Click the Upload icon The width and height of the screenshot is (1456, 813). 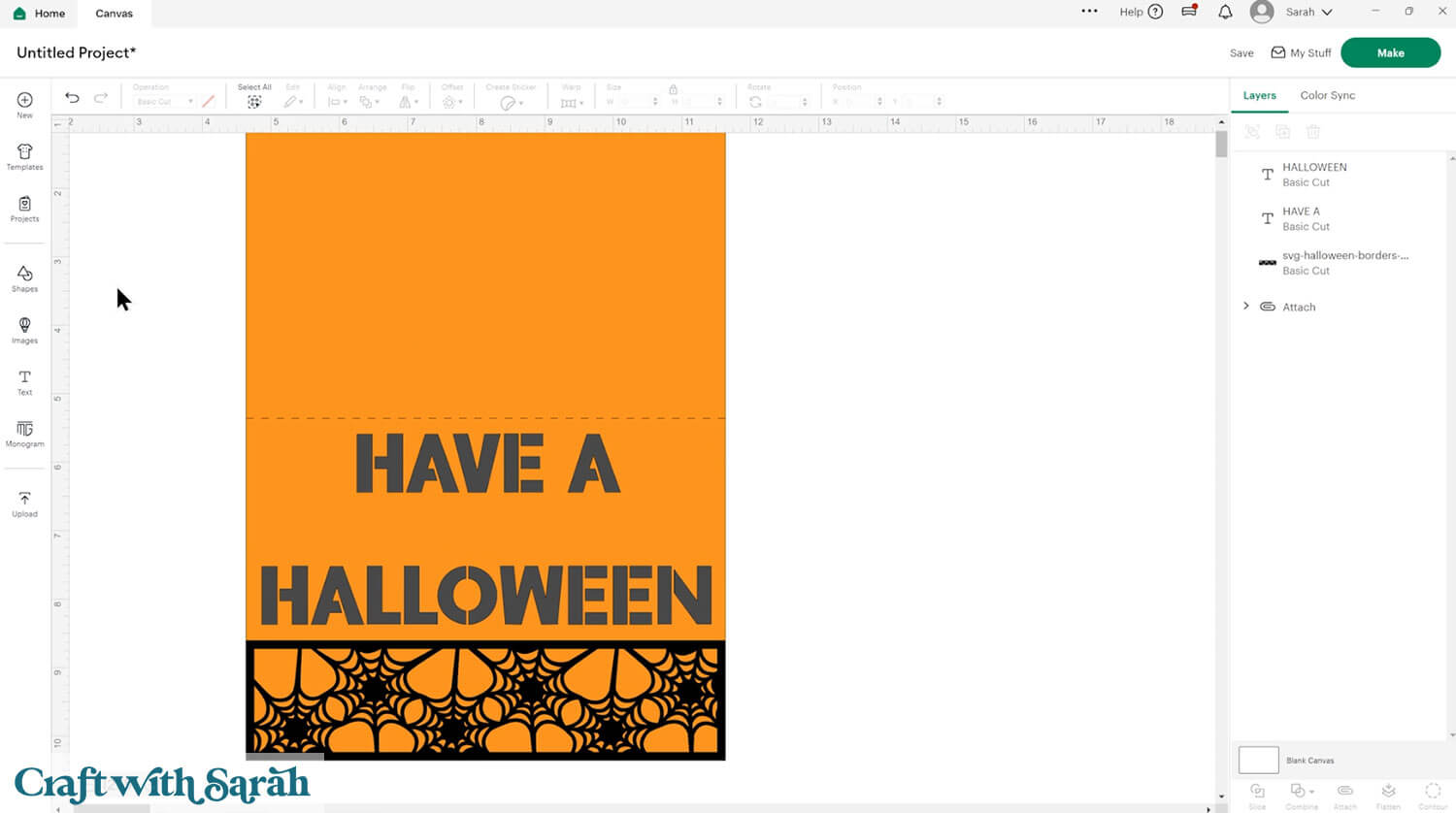coord(24,504)
